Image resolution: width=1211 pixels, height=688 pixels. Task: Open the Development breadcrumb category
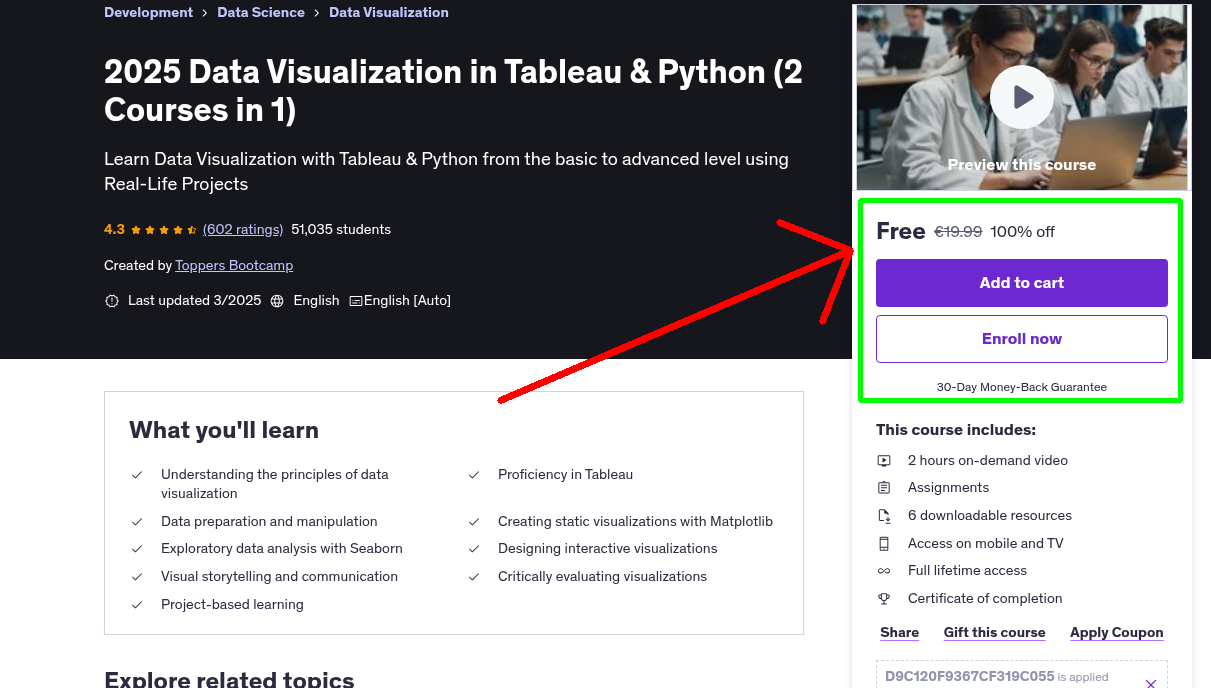click(148, 12)
